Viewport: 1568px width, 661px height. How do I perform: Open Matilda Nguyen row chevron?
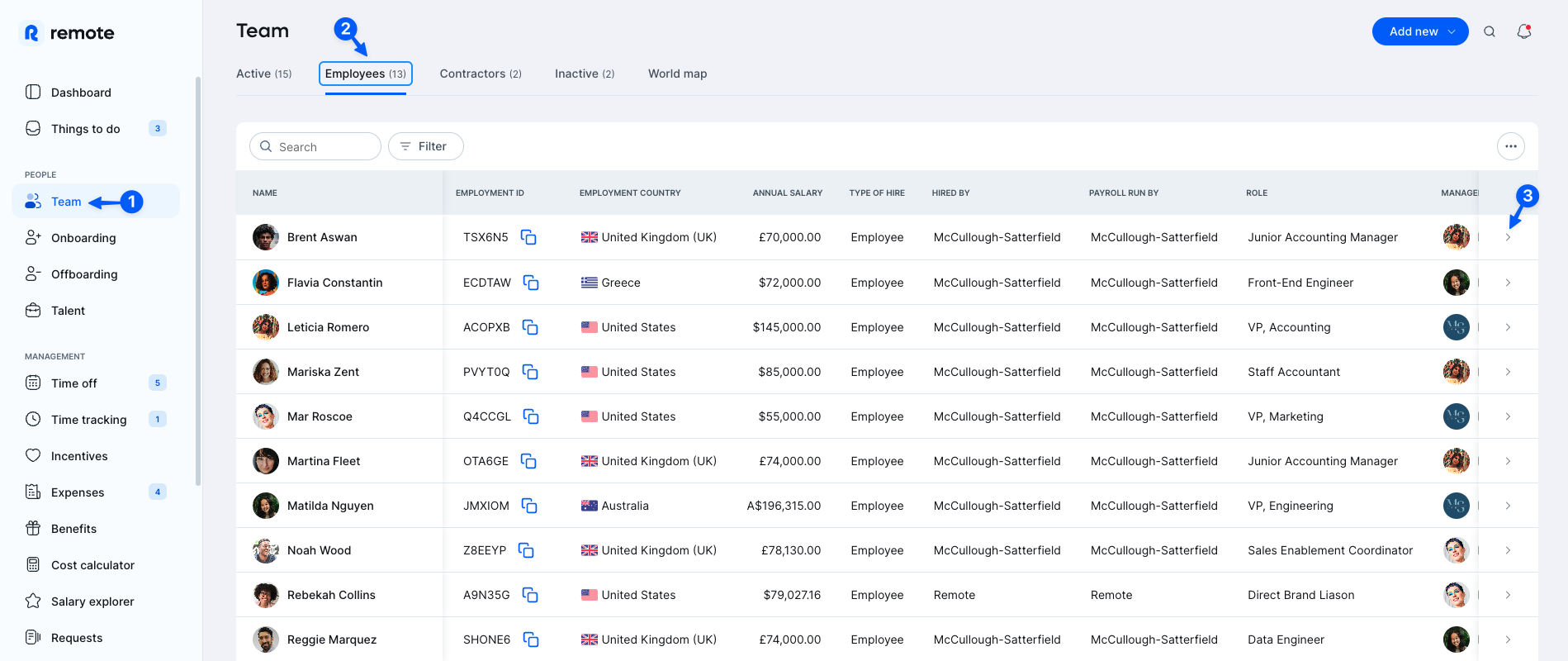[1508, 506]
